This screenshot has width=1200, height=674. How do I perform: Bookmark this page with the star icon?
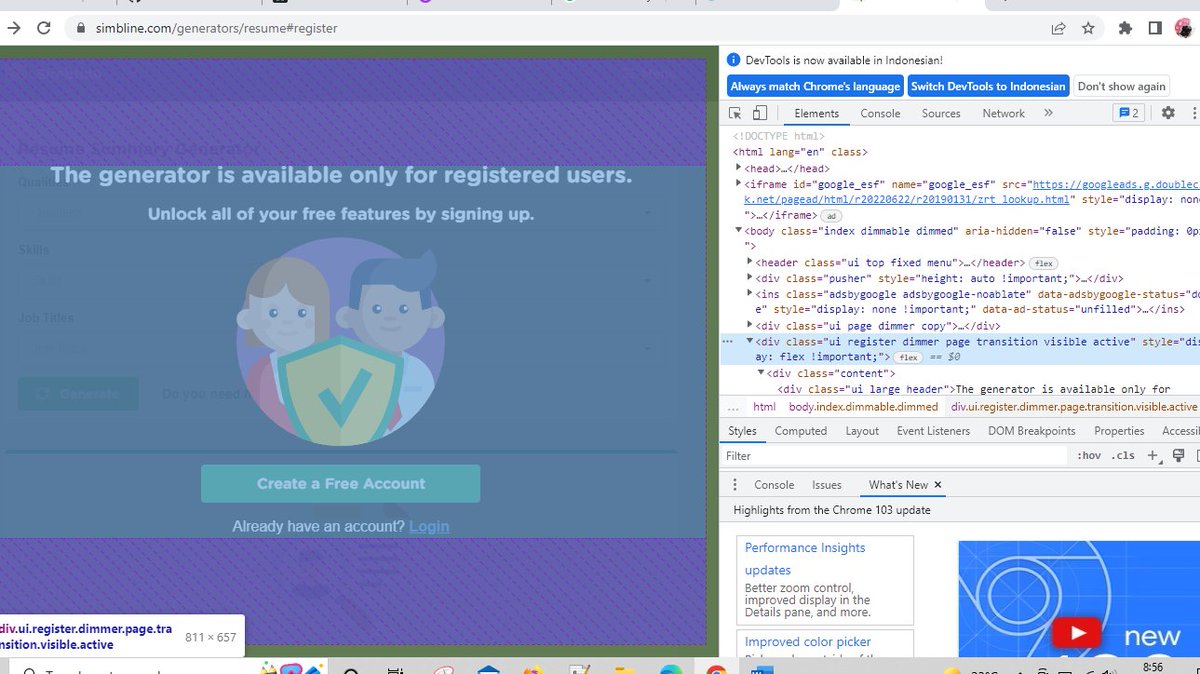(x=1088, y=28)
